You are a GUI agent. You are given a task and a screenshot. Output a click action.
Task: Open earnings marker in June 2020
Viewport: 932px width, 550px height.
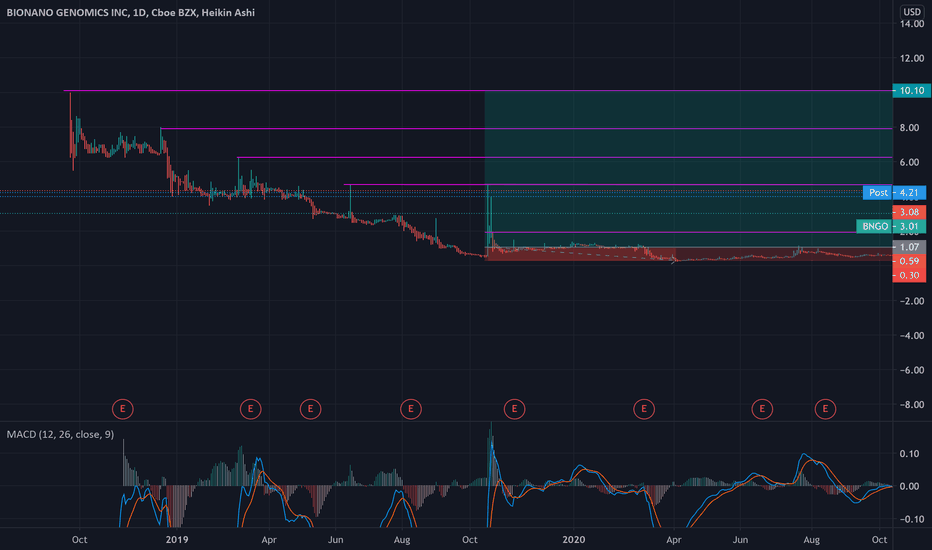tap(762, 409)
